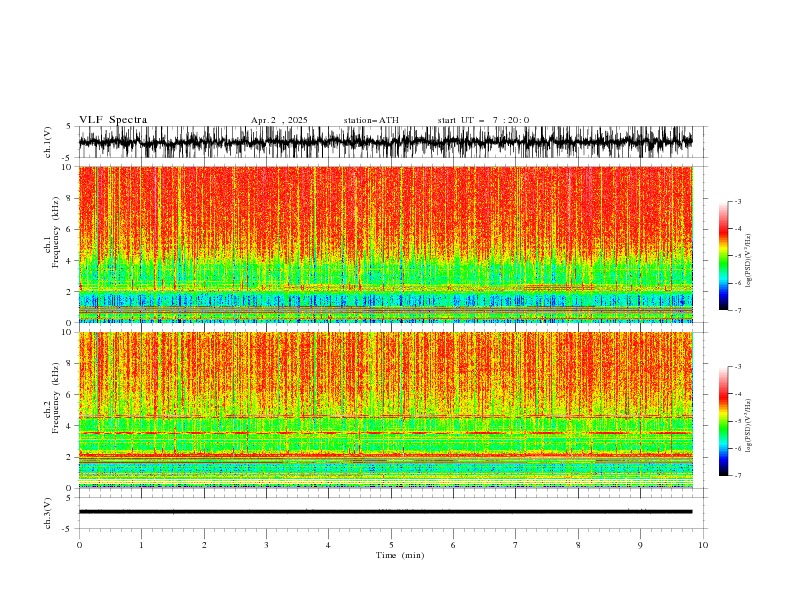Click the ch.1 "Frequency (kHz)" axis label
Image resolution: width=792 pixels, height=612 pixels.
coord(55,232)
